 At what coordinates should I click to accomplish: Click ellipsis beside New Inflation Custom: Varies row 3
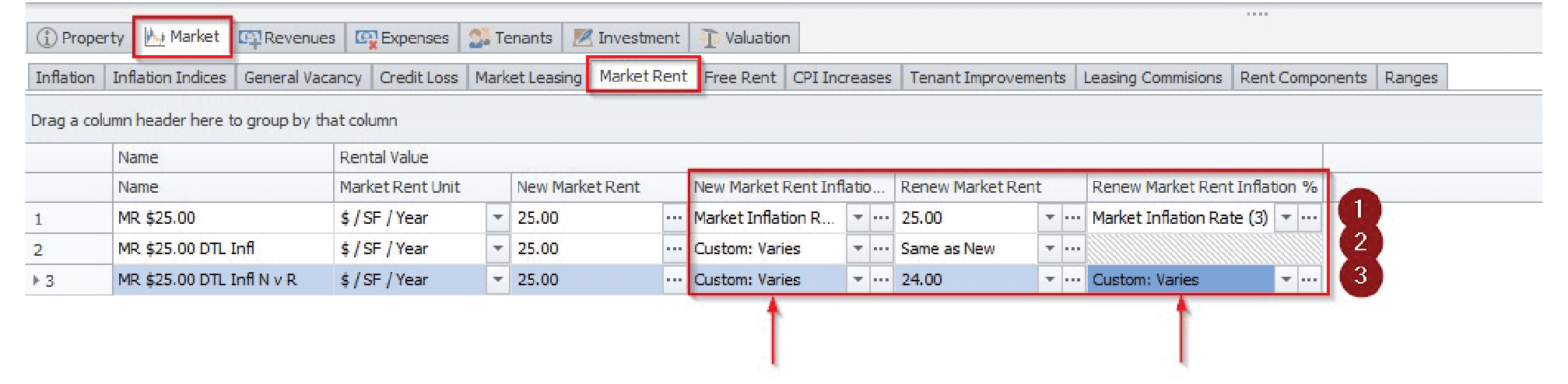point(881,279)
